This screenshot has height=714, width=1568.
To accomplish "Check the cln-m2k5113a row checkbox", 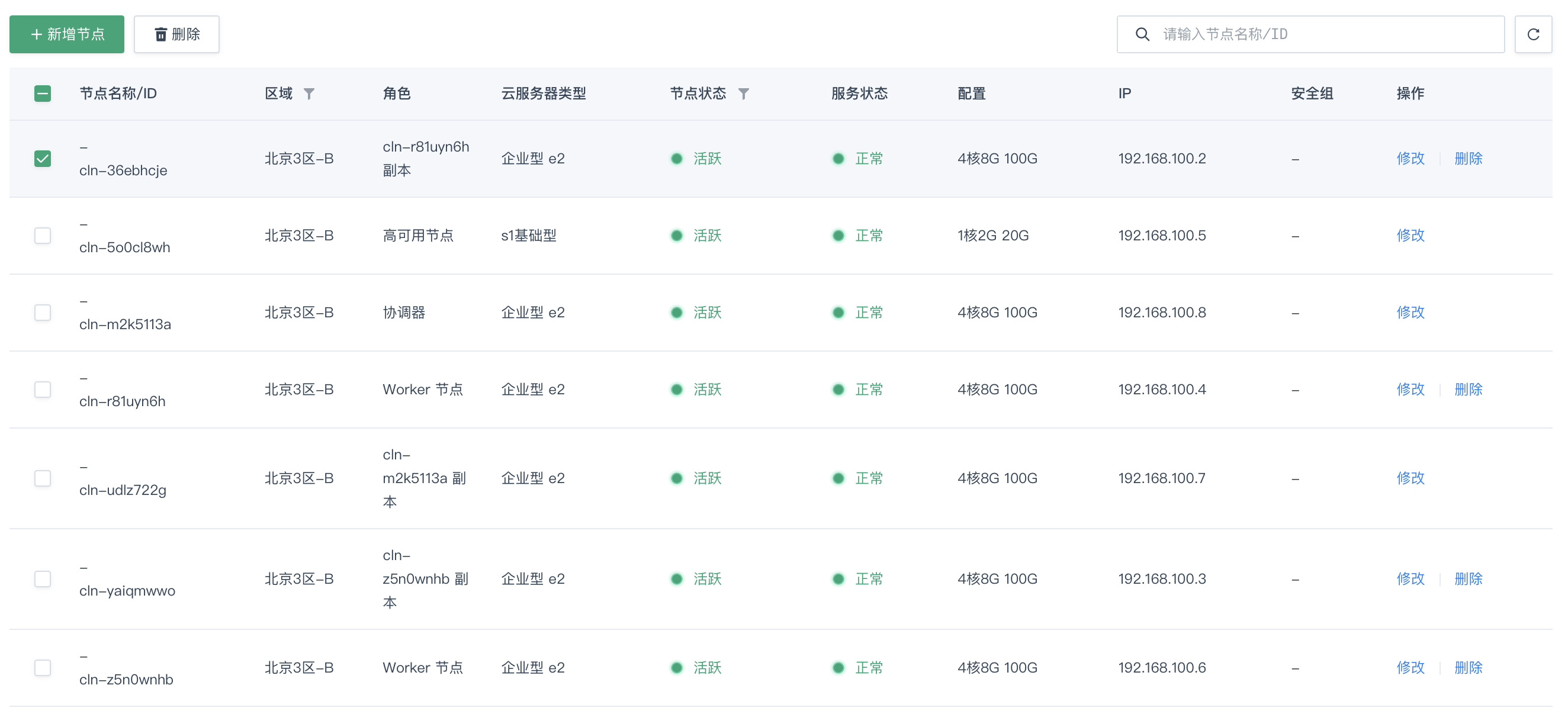I will click(43, 313).
